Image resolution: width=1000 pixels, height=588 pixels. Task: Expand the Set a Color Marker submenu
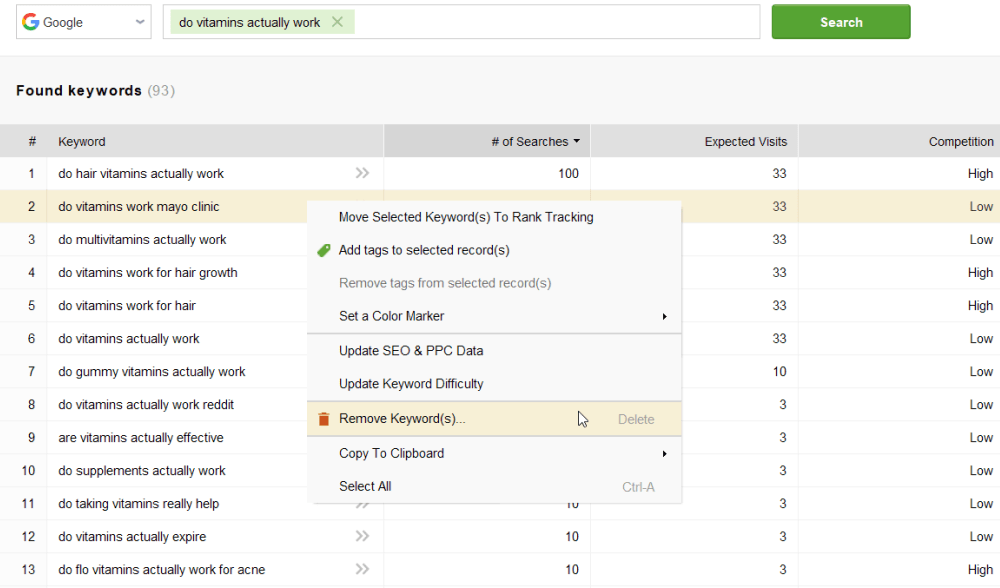[494, 316]
